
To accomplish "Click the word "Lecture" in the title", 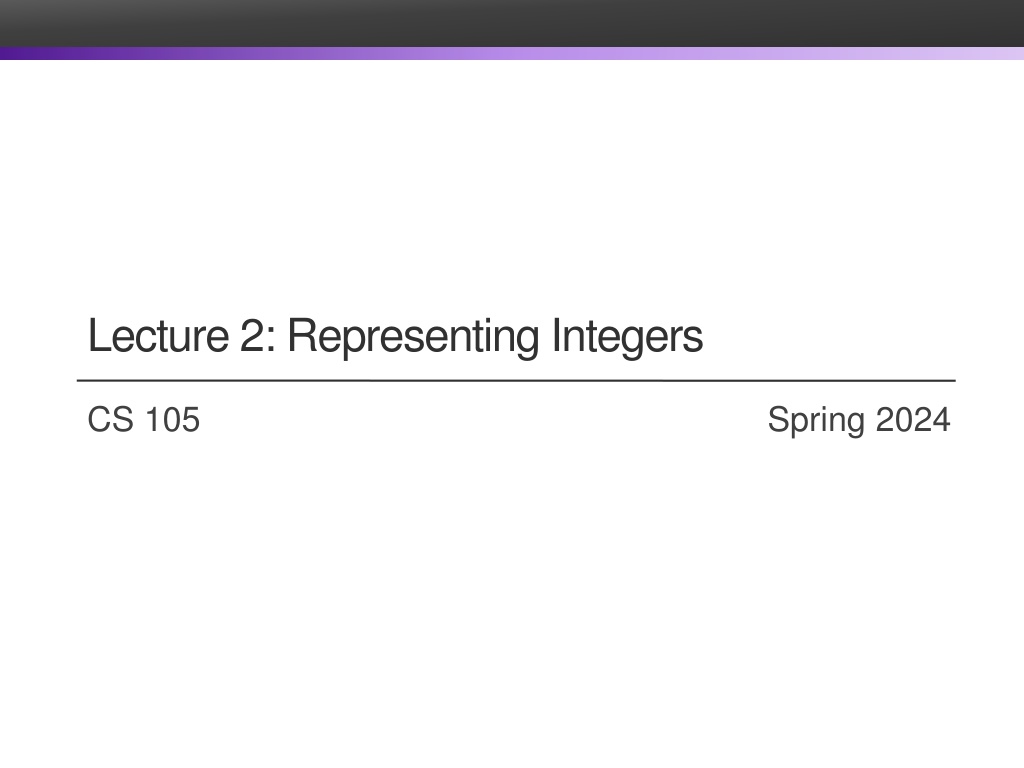I will [x=158, y=337].
